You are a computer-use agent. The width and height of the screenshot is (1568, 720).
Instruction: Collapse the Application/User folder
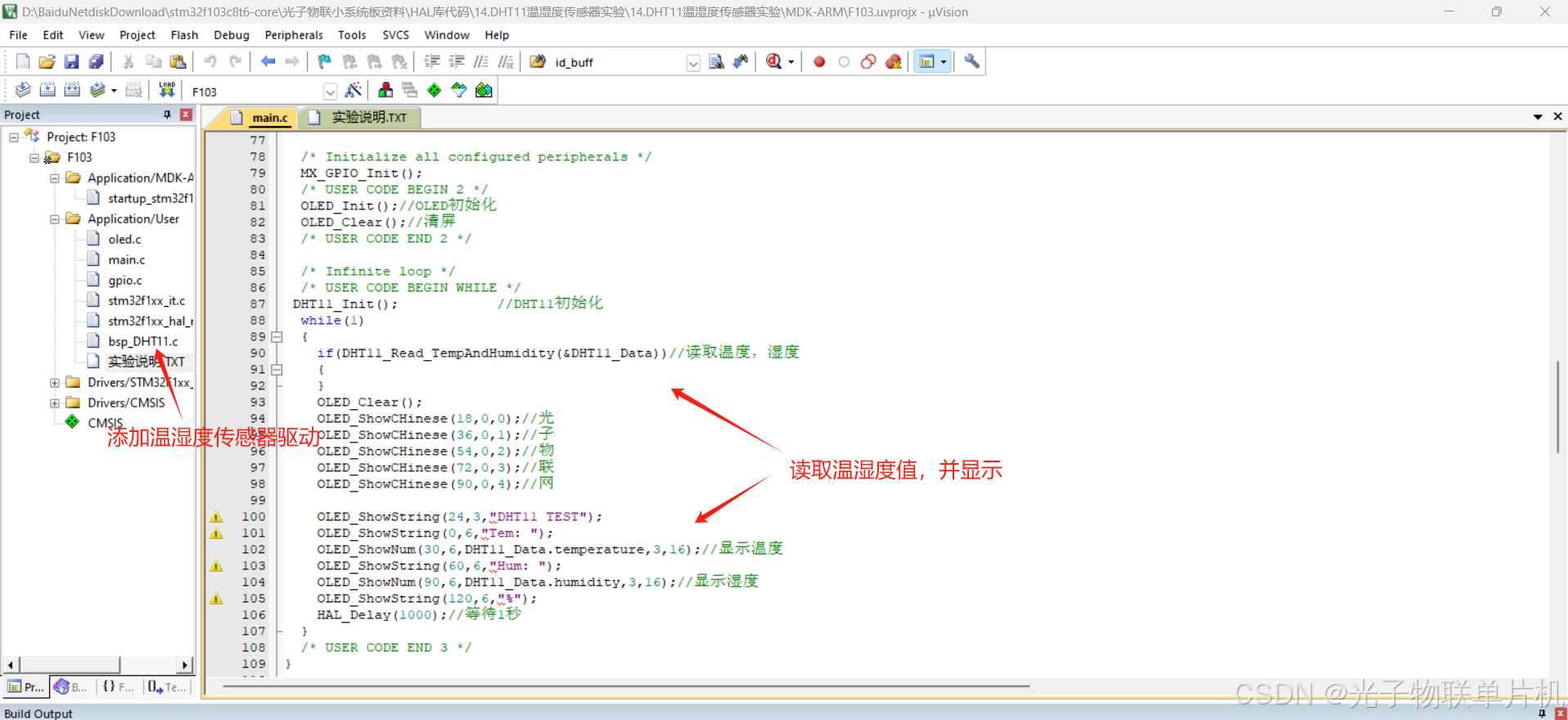point(55,219)
